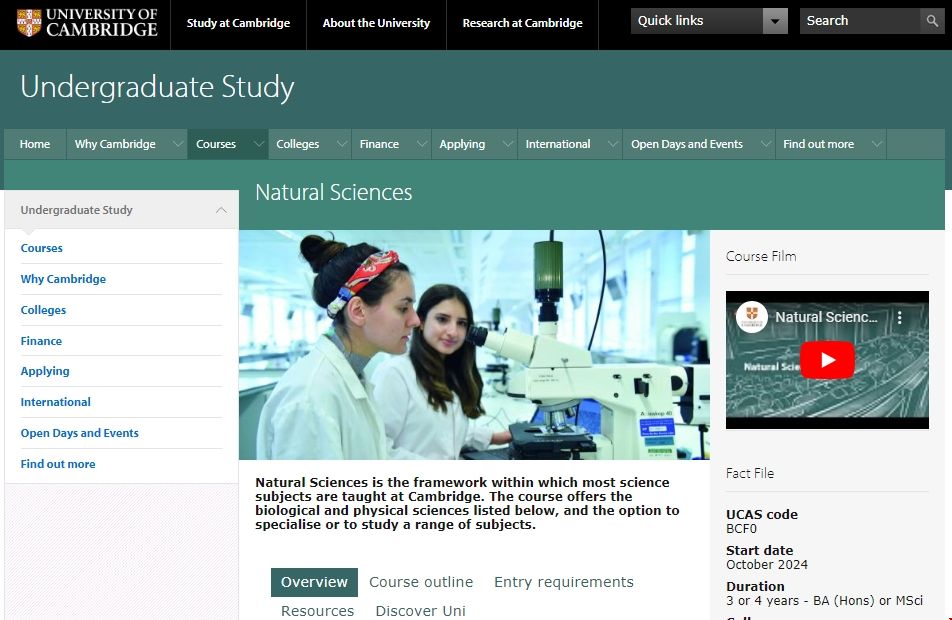
Task: Open Research at Cambridge menu
Action: pyautogui.click(x=522, y=23)
